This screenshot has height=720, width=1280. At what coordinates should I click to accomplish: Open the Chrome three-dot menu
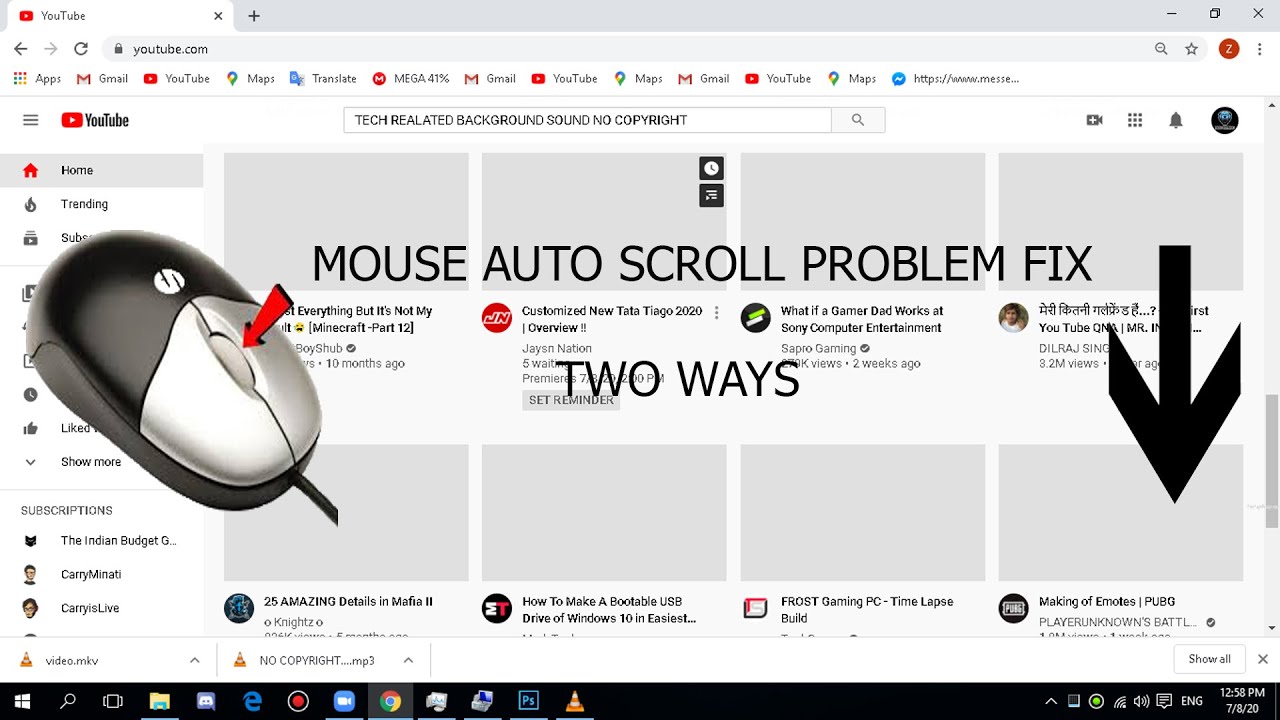1259,49
